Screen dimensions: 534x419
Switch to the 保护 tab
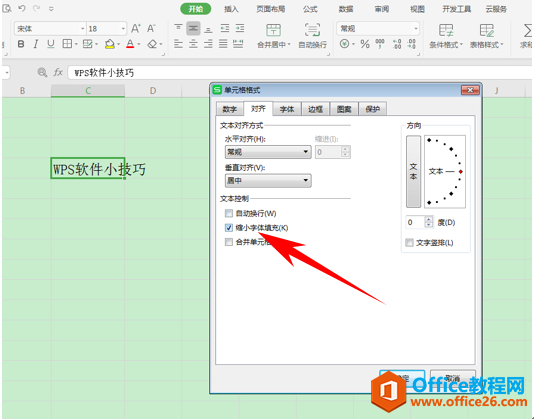[373, 109]
